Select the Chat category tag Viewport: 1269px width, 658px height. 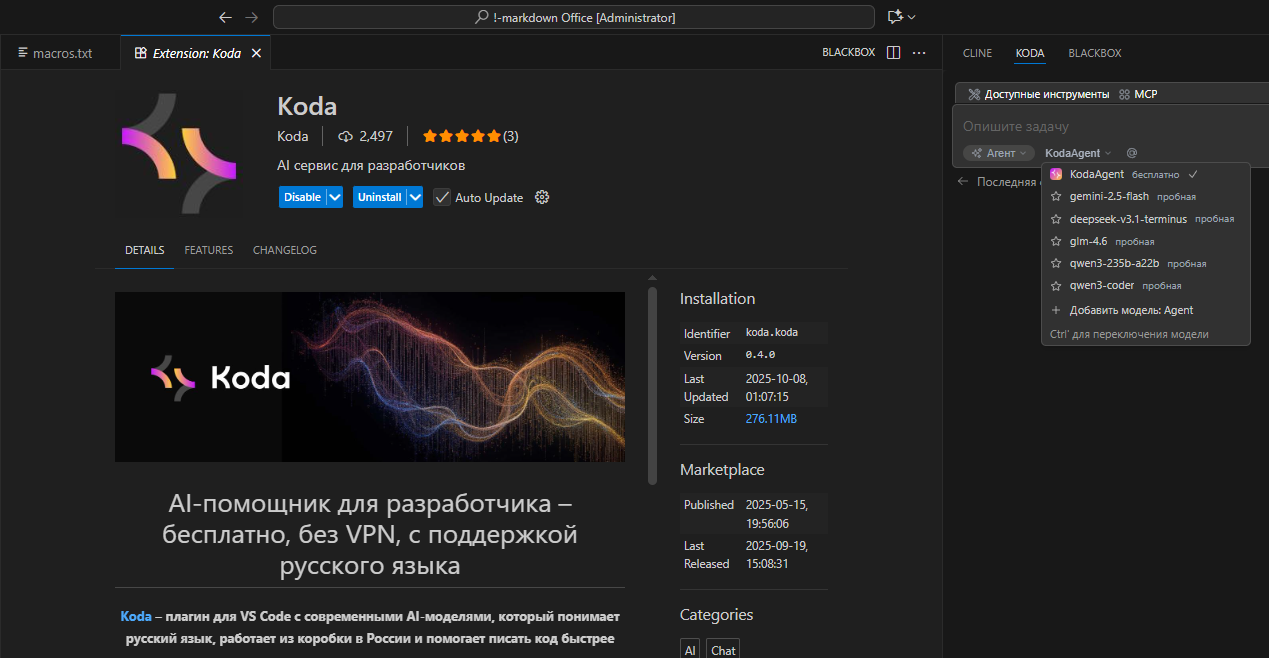click(x=723, y=650)
